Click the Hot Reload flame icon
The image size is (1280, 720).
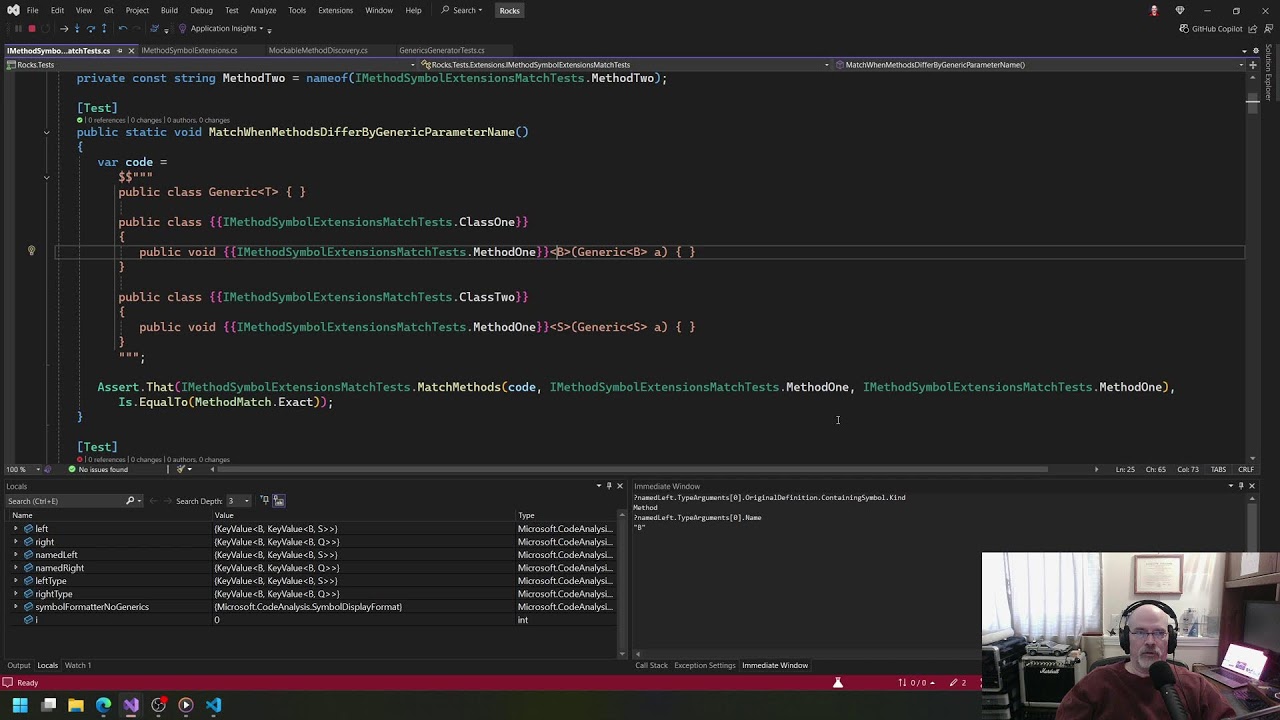154,29
